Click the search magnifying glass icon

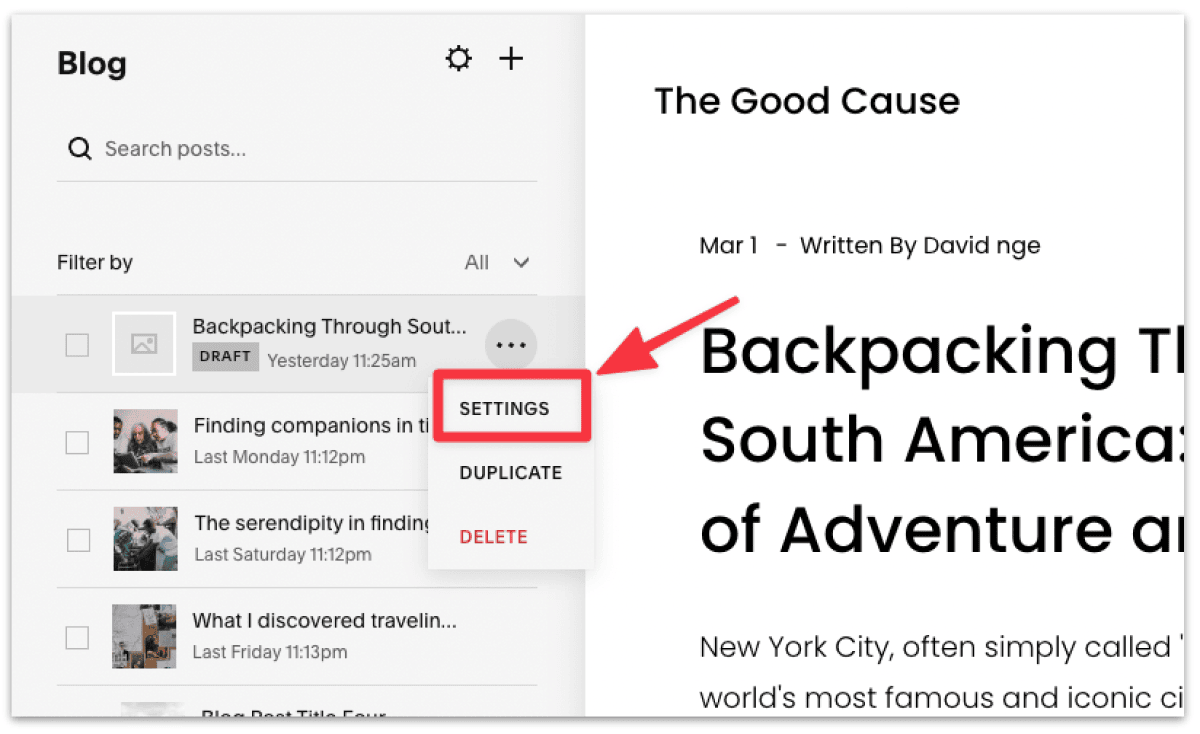(x=79, y=148)
